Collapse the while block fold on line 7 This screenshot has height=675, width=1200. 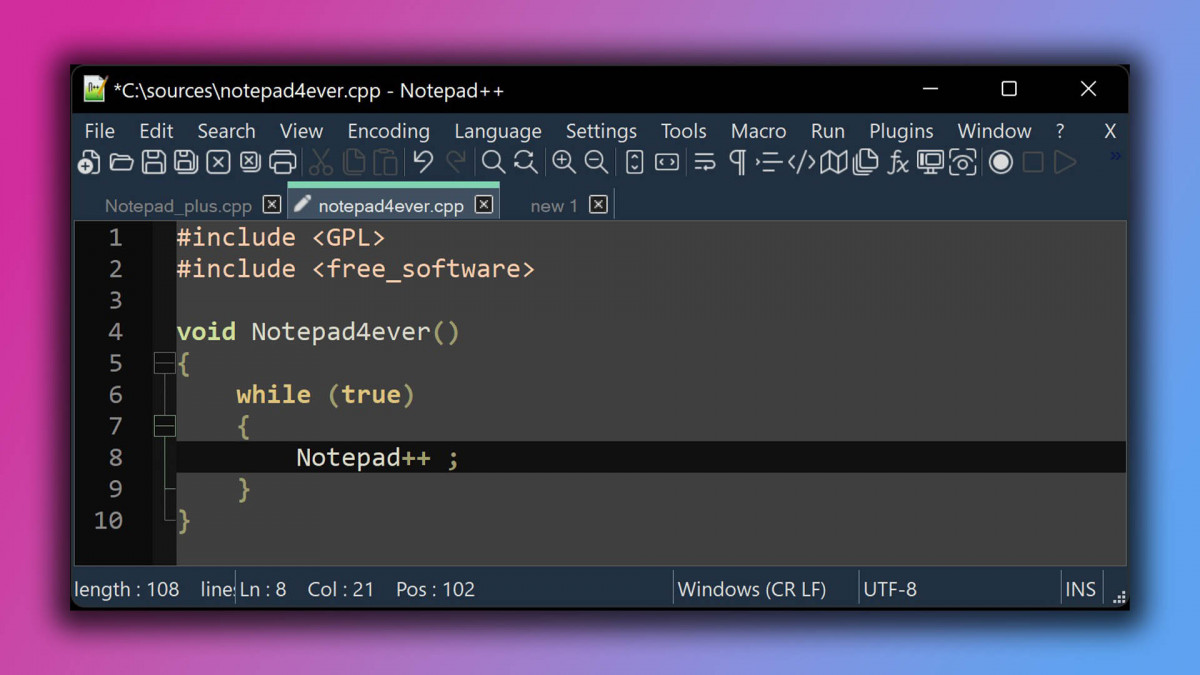coord(164,426)
